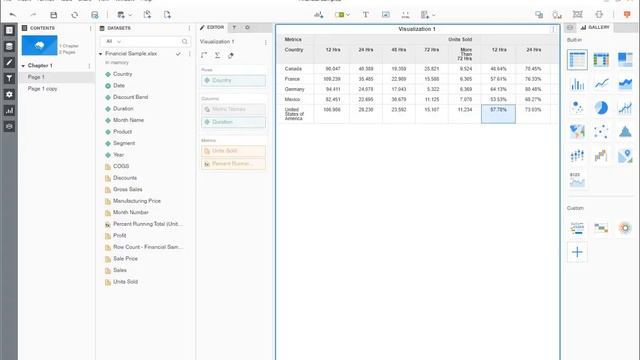Click the Units Sold metric in the dataset list

pos(125,282)
